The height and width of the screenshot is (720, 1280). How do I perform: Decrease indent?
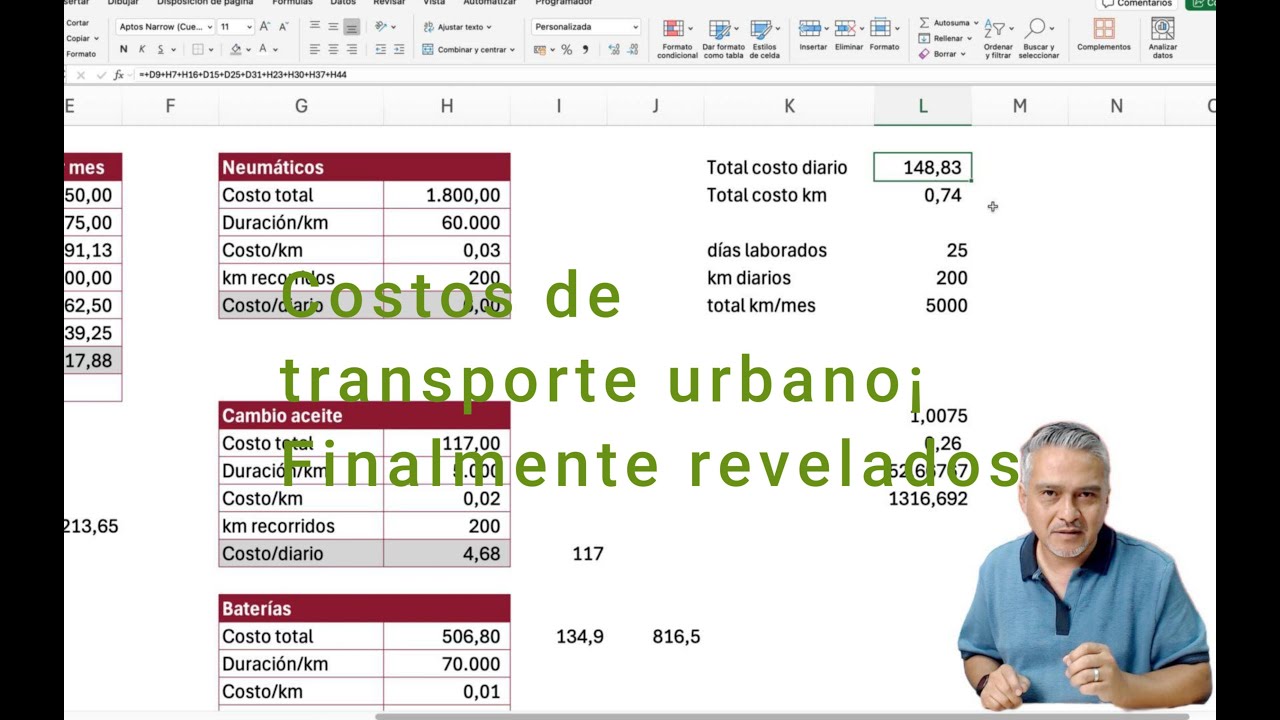[x=381, y=49]
